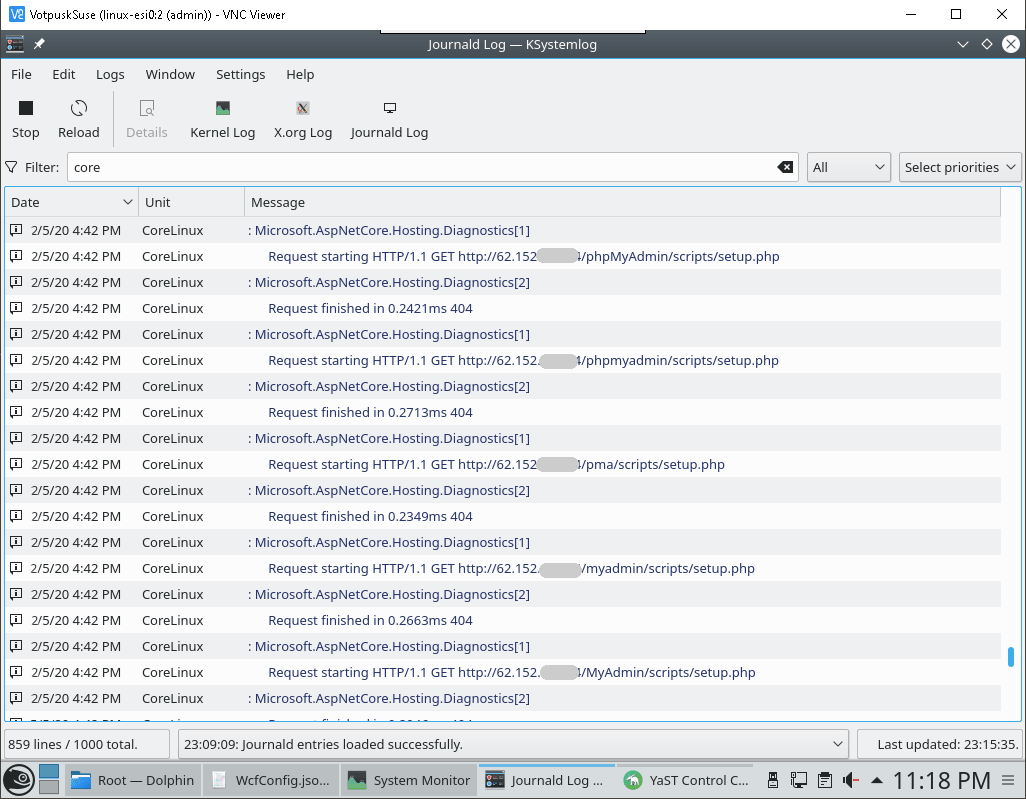
Task: Toggle the pin window icon in title bar
Action: (39, 44)
